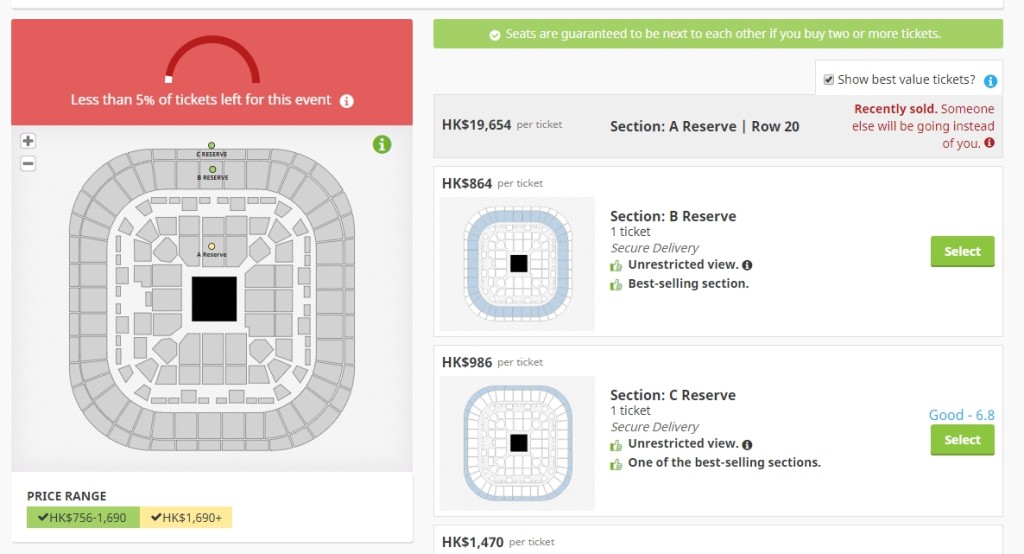This screenshot has height=554, width=1024.
Task: Open red info icon in Recently sold notice
Action: tap(990, 142)
